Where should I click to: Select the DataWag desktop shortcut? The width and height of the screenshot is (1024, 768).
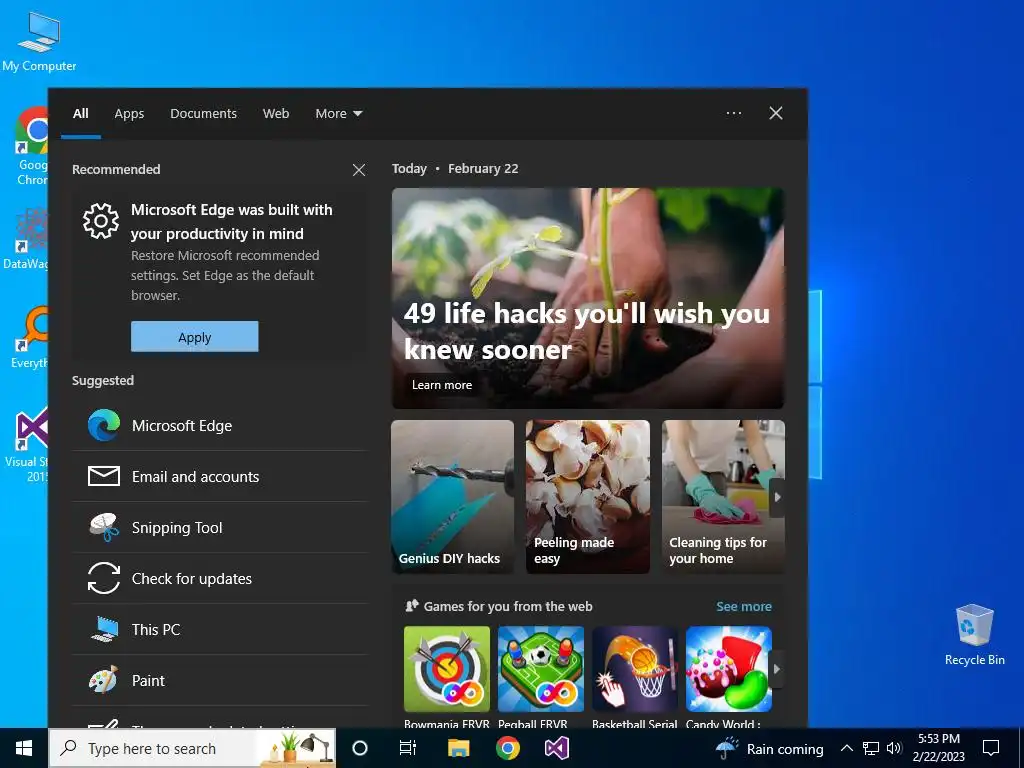[26, 238]
